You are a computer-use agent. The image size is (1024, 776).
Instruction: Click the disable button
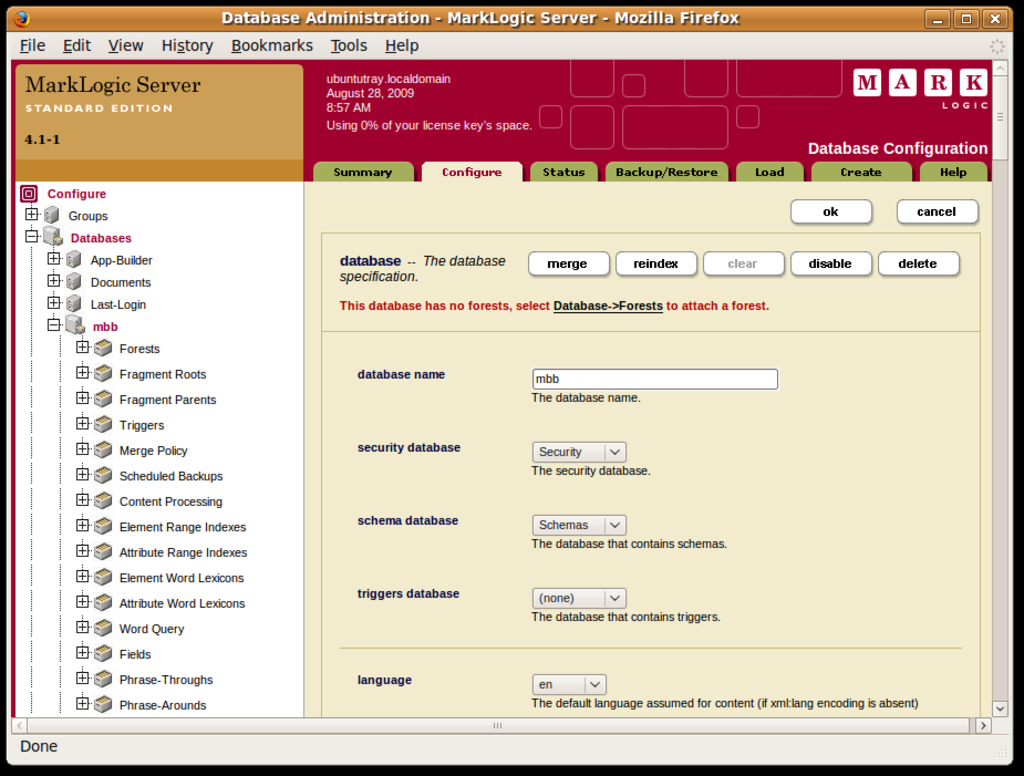coord(830,264)
